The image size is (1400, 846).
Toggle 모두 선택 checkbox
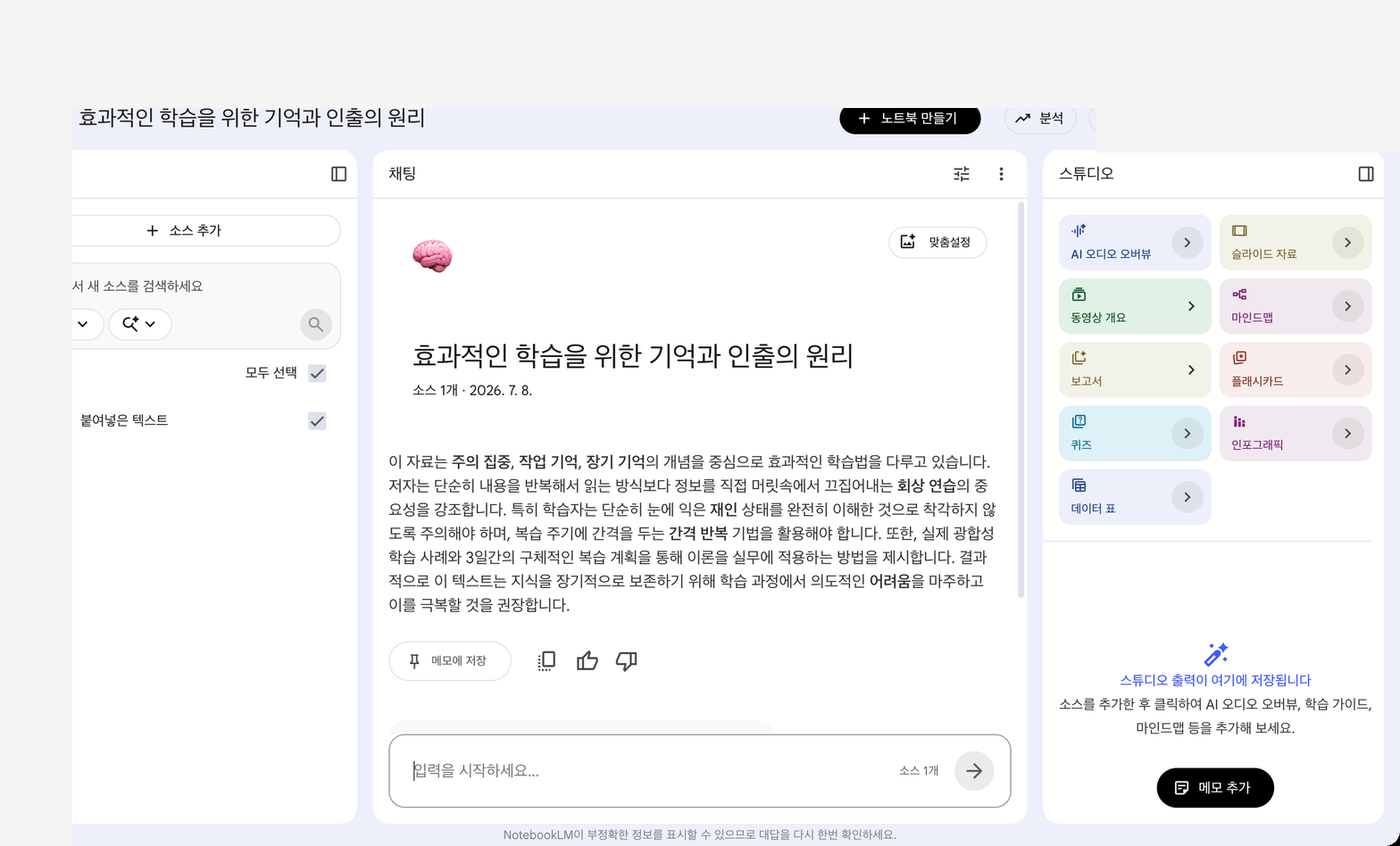click(317, 373)
